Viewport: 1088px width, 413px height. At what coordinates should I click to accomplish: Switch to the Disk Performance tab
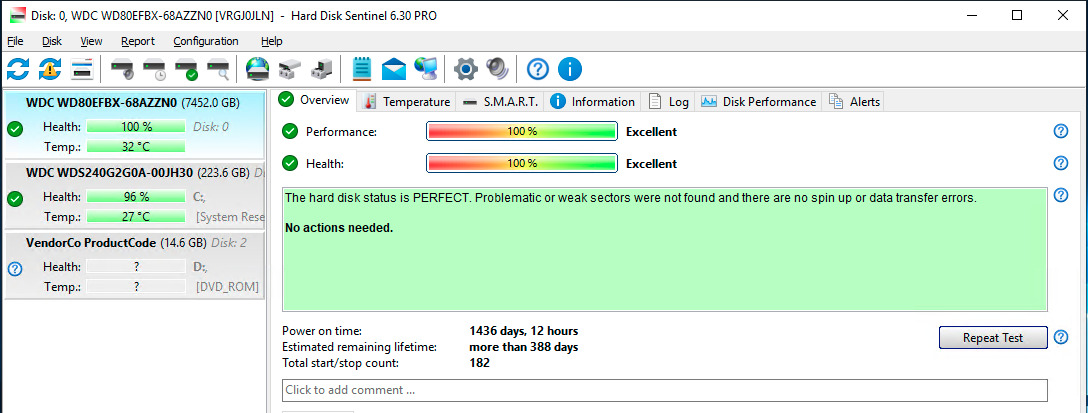759,101
